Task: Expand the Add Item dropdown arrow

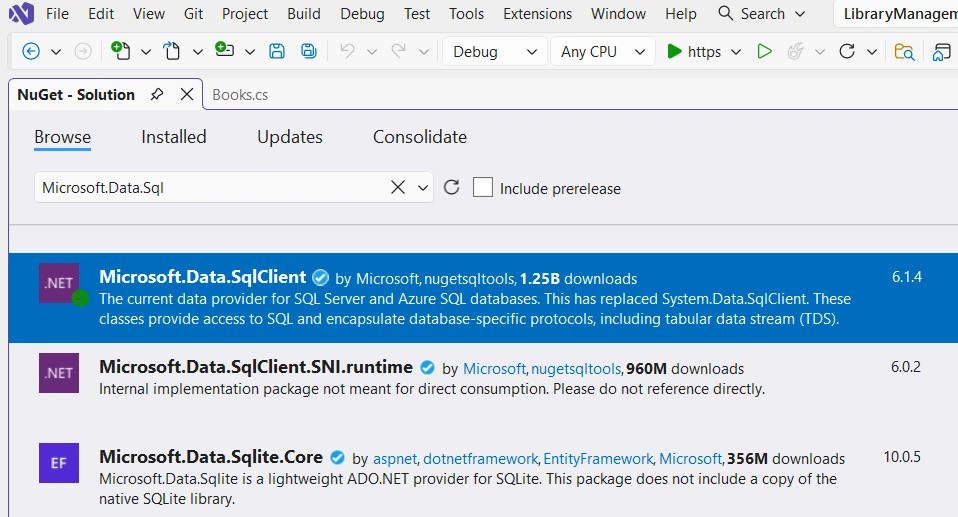Action: coord(250,52)
